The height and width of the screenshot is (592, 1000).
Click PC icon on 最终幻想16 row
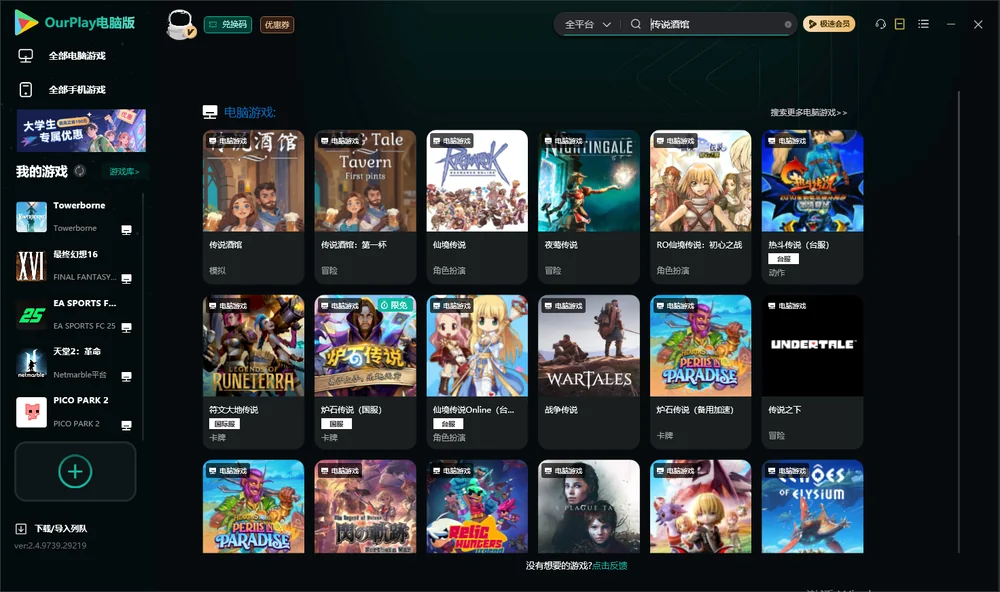126,279
